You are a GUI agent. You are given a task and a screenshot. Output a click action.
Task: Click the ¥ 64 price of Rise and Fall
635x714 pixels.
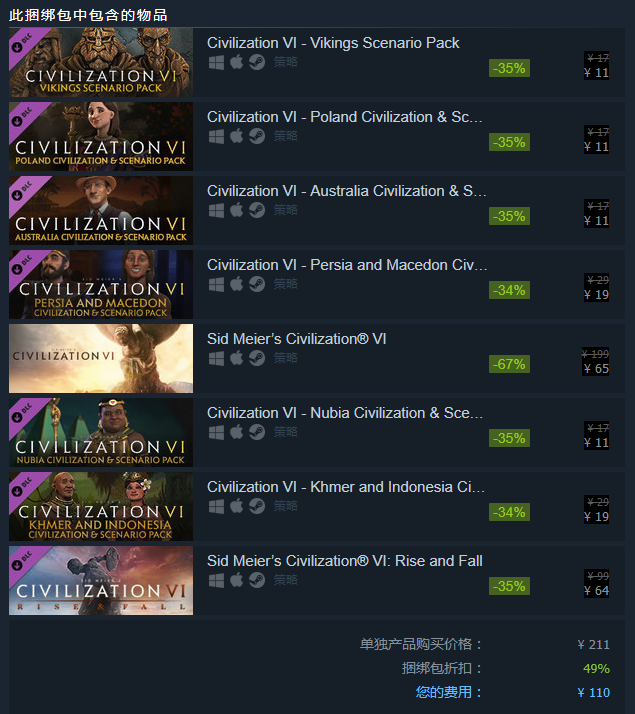tap(596, 591)
